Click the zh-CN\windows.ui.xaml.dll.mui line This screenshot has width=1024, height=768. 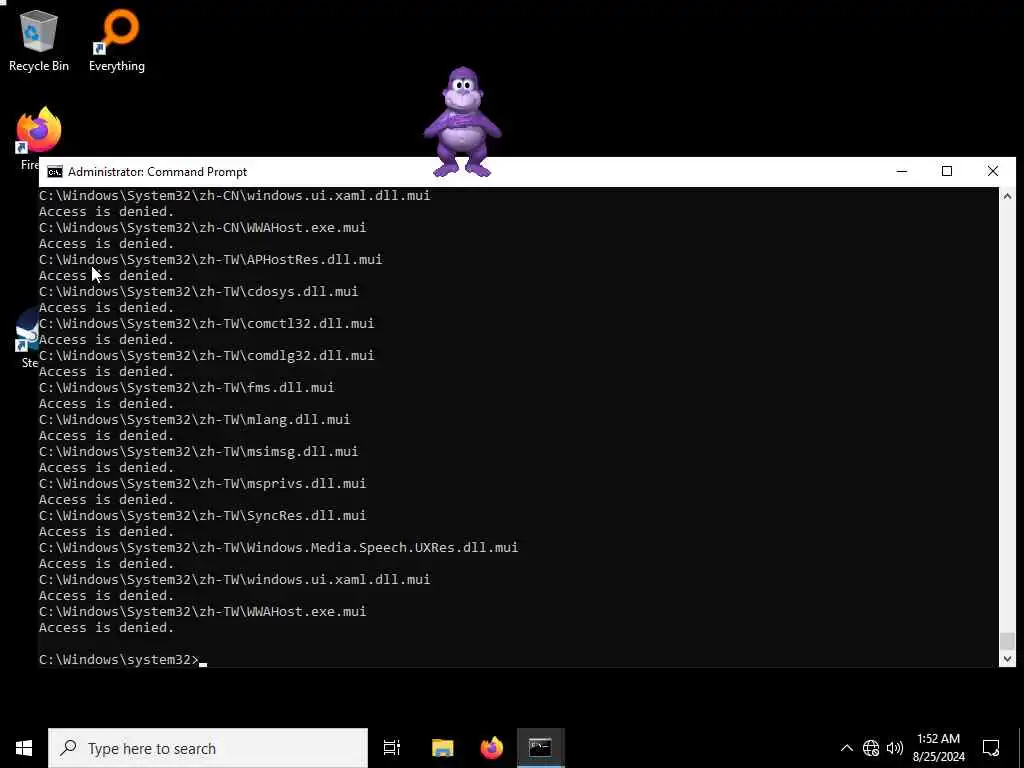click(234, 195)
